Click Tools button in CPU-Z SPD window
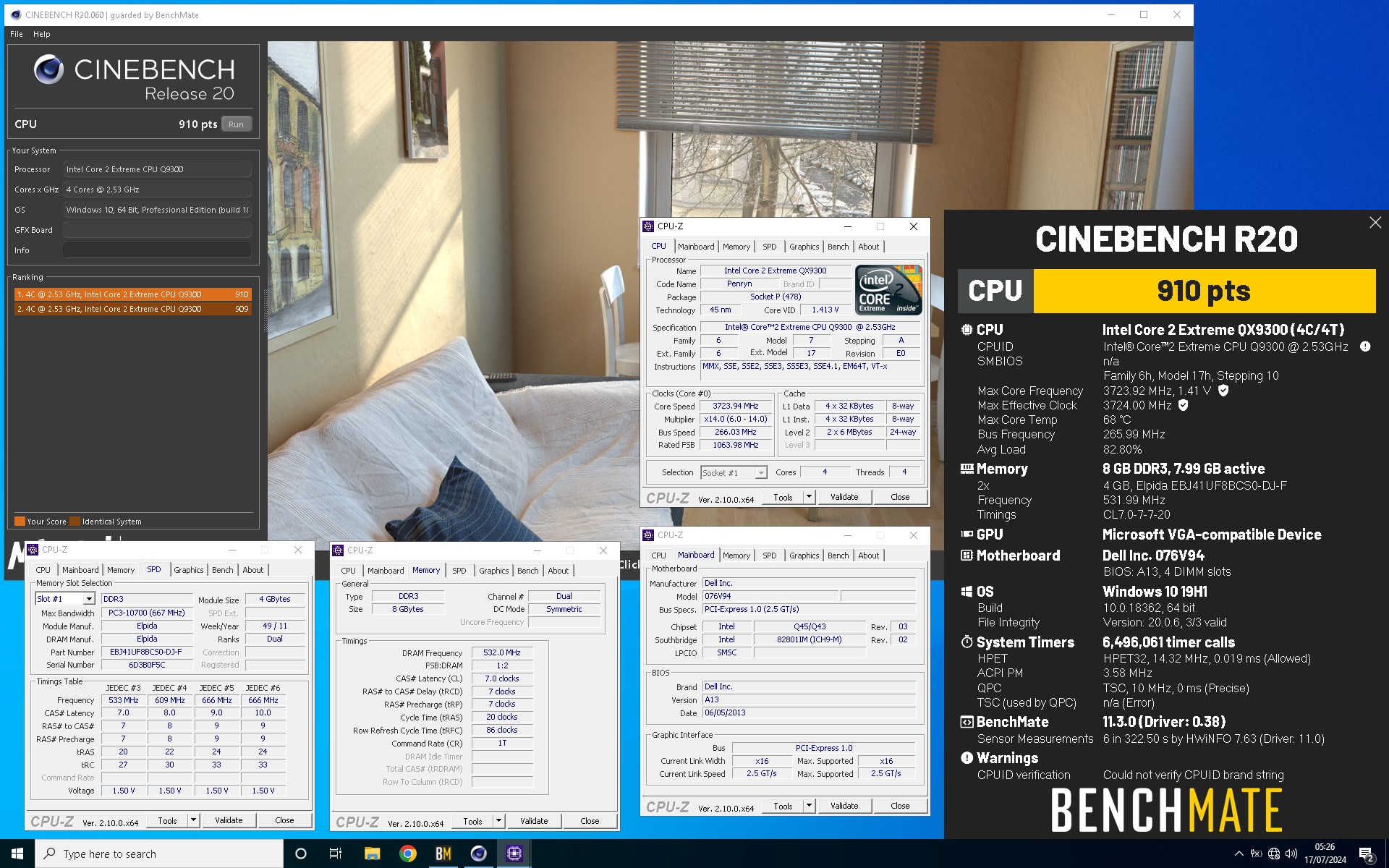This screenshot has height=868, width=1389. [167, 820]
